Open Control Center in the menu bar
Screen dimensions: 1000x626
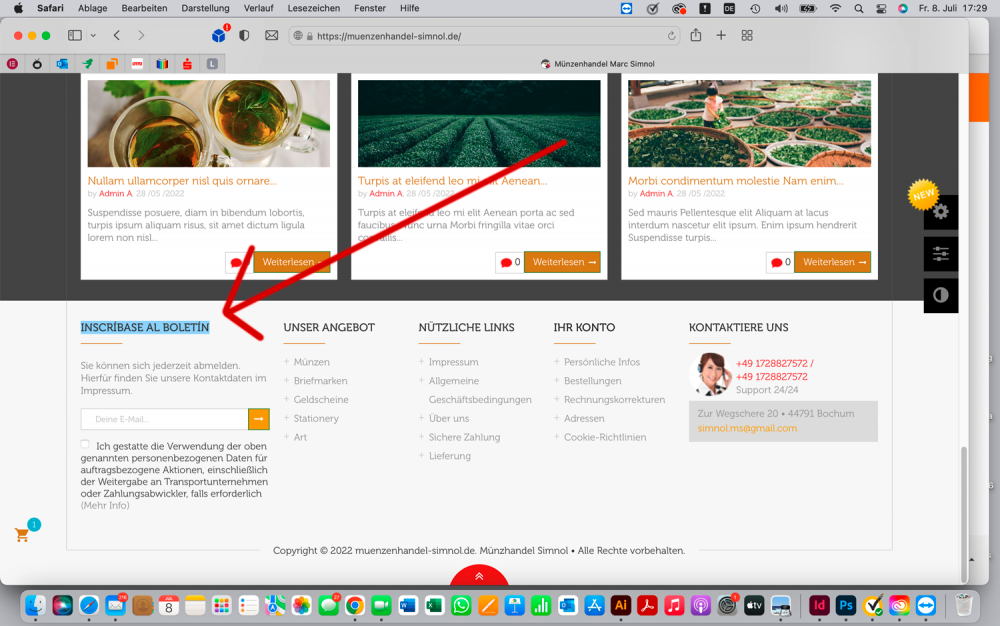881,8
